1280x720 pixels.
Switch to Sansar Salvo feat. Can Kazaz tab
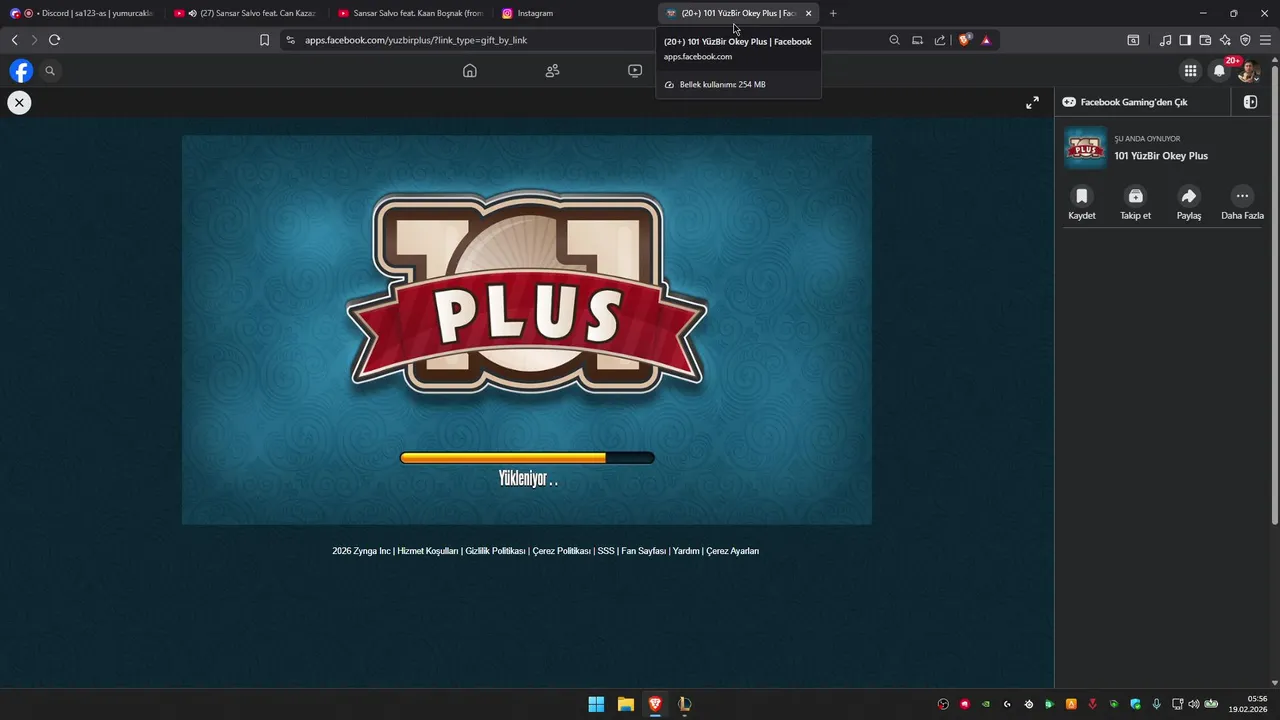click(x=245, y=13)
